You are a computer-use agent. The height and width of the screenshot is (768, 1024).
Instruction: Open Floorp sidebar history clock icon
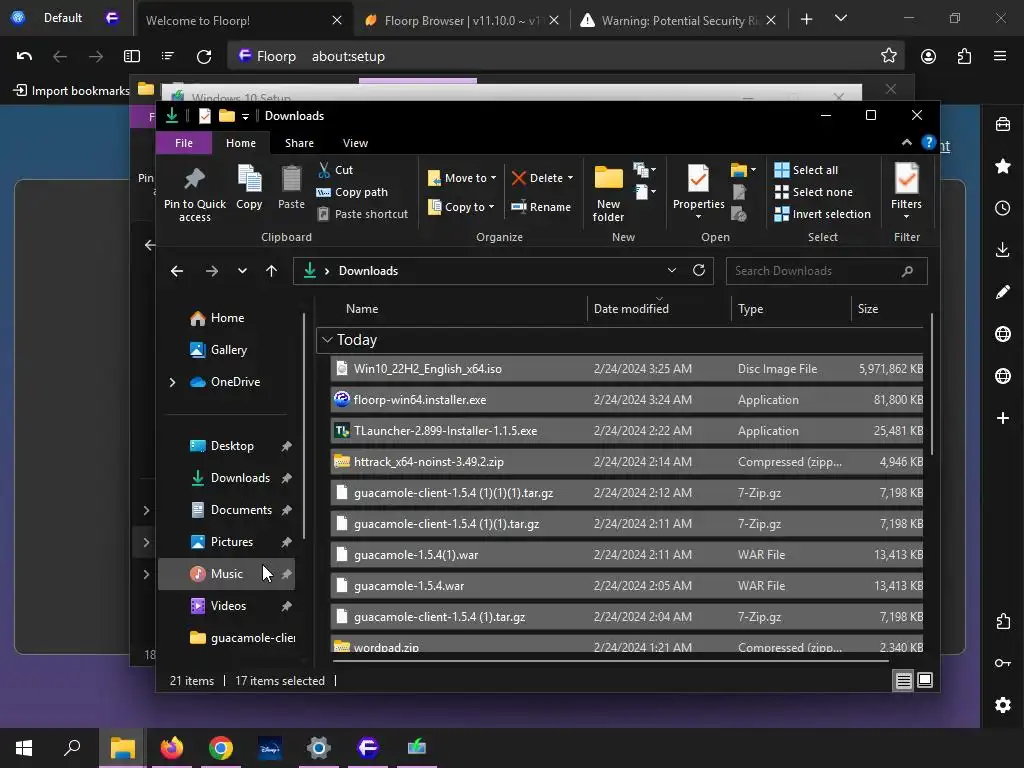(x=1002, y=208)
